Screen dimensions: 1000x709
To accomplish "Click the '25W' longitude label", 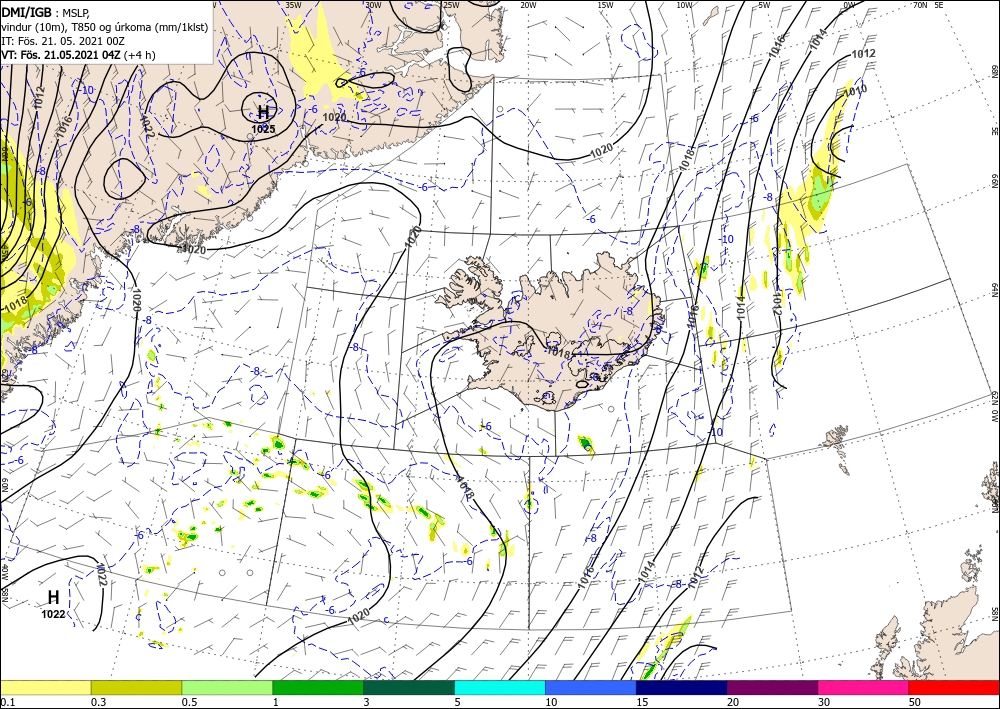I will tap(451, 5).
